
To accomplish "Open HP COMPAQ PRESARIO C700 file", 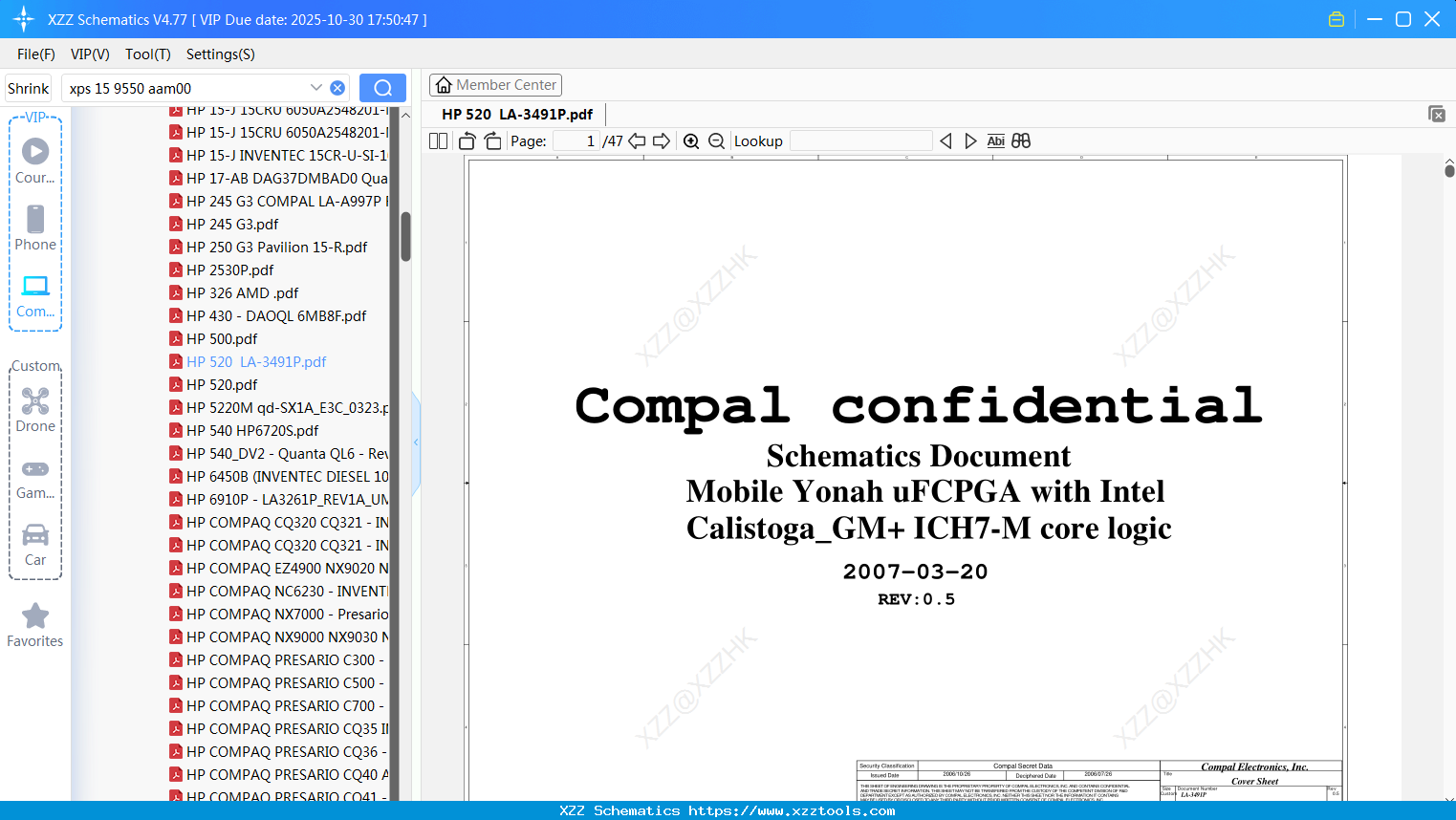I will (278, 705).
